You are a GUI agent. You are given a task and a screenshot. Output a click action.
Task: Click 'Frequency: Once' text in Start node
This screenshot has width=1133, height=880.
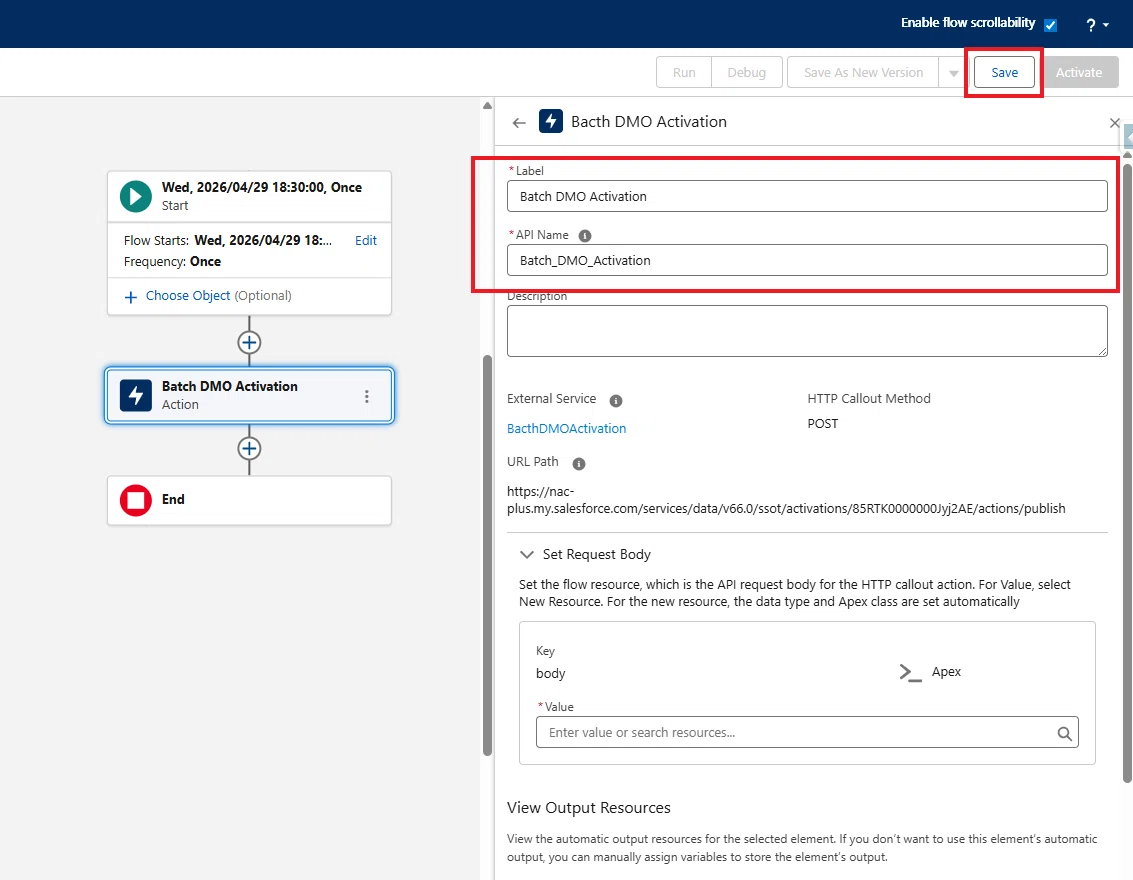[x=172, y=262]
